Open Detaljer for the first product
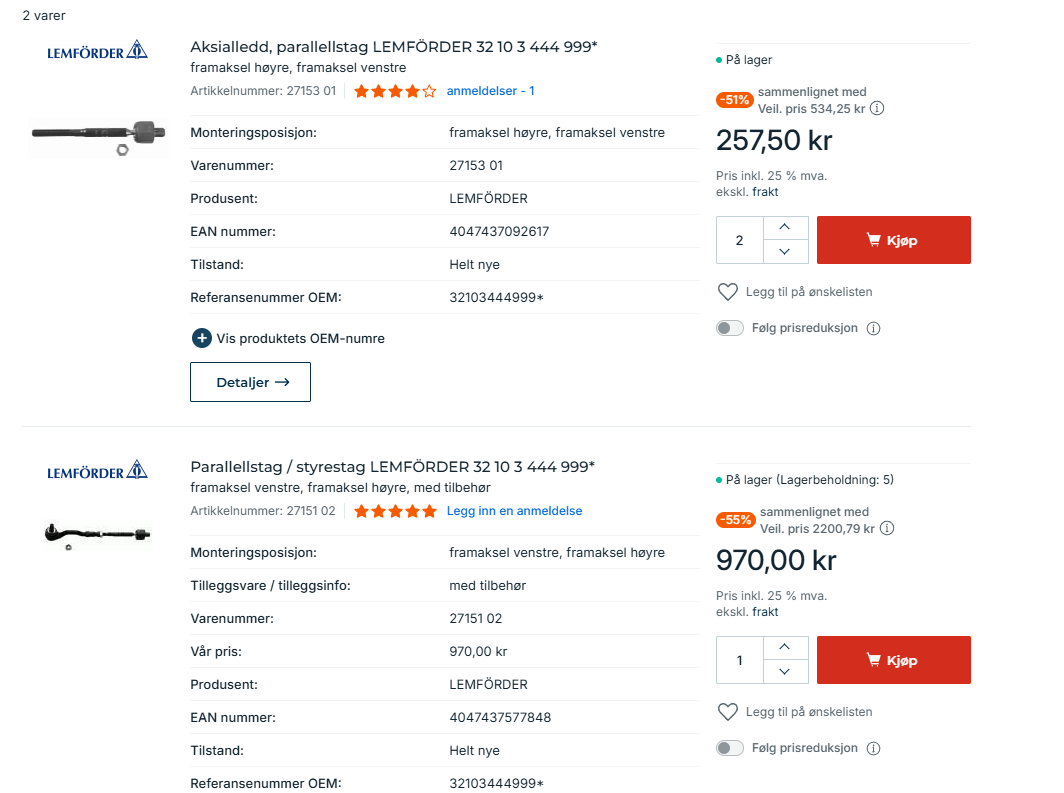The height and width of the screenshot is (793, 1064). click(x=250, y=382)
